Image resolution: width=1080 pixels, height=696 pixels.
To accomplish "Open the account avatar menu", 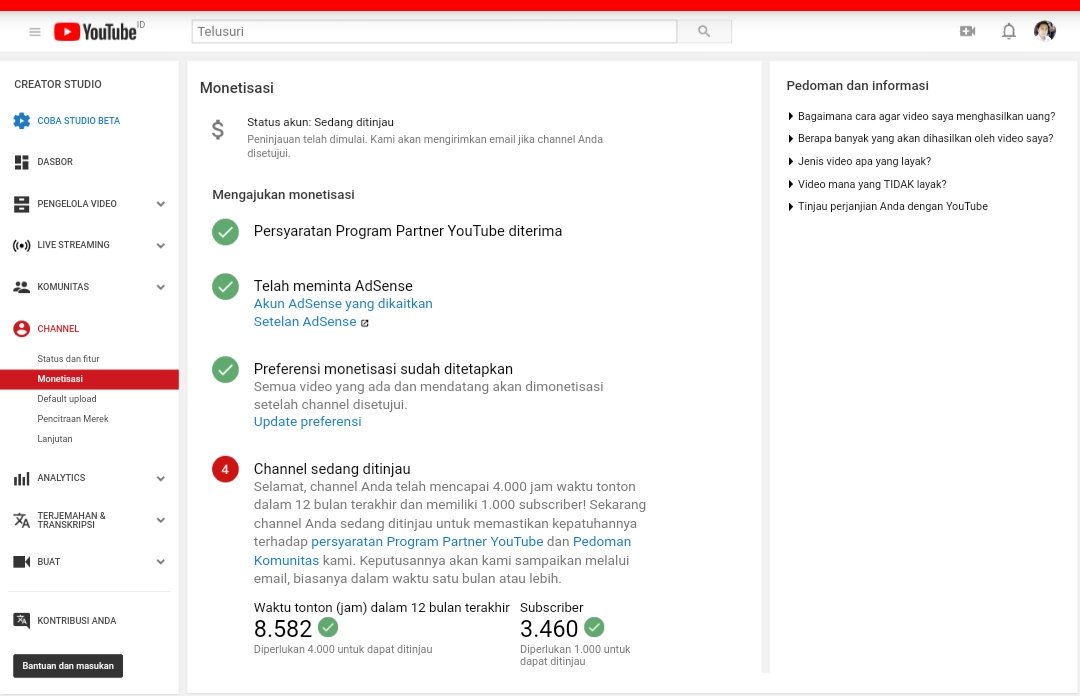I will tap(1045, 31).
